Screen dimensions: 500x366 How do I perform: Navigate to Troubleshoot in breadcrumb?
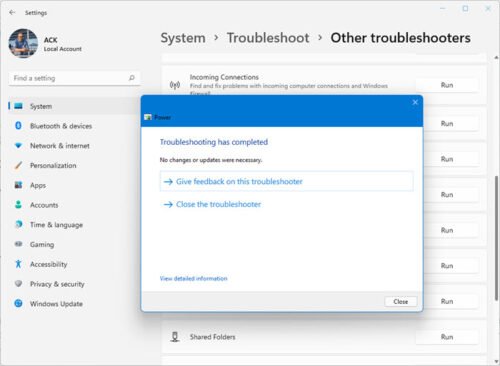coord(268,38)
